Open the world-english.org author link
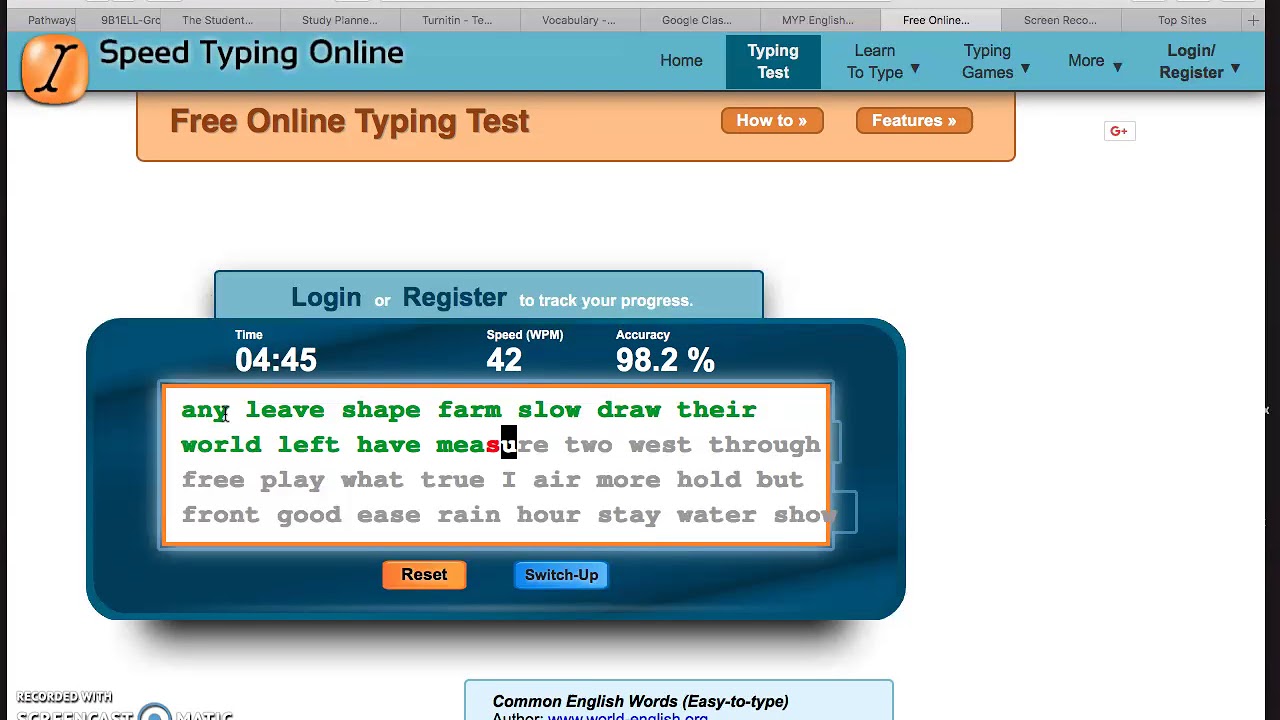The image size is (1280, 720). [x=627, y=715]
